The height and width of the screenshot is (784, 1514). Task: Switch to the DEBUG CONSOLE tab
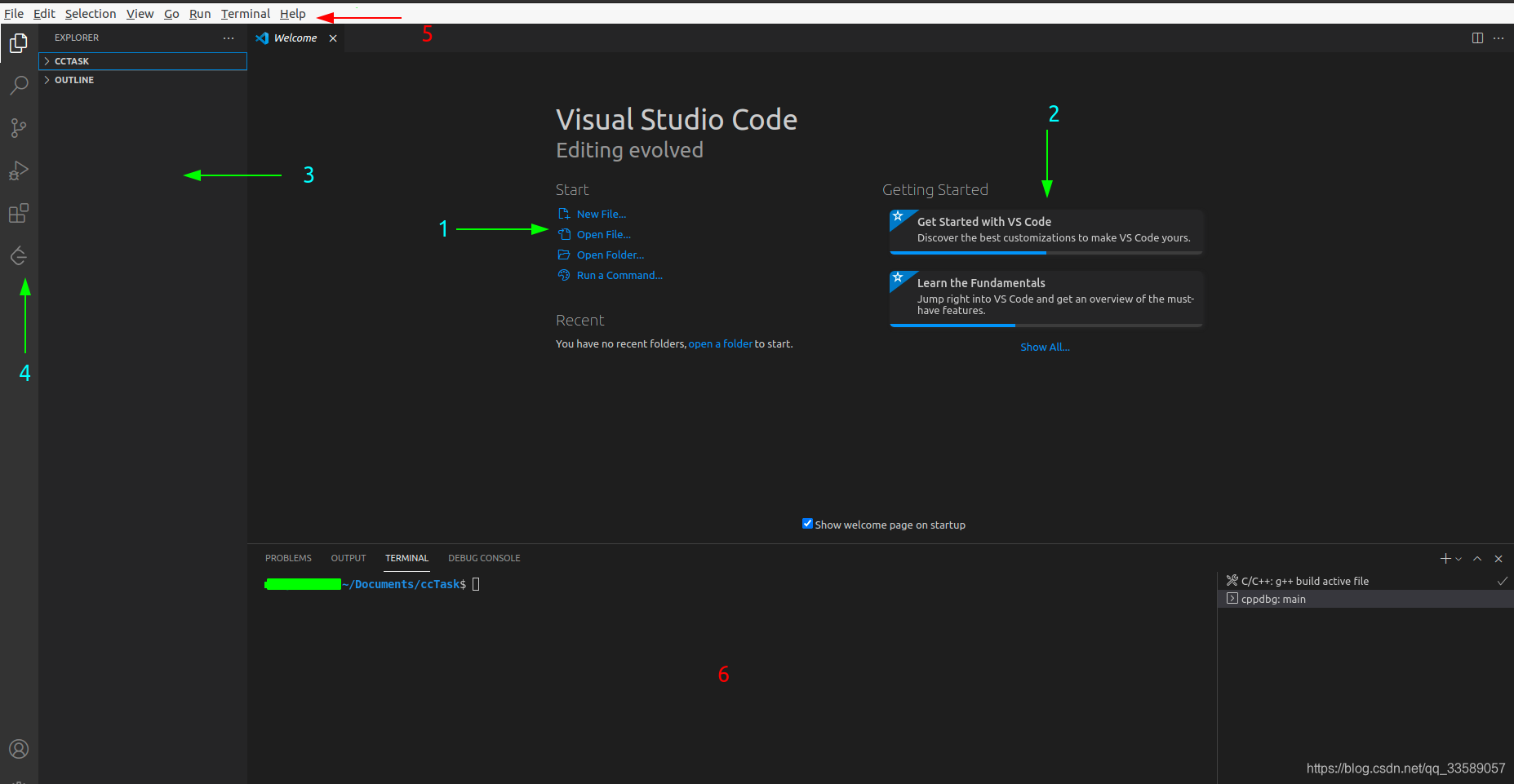[x=484, y=559]
